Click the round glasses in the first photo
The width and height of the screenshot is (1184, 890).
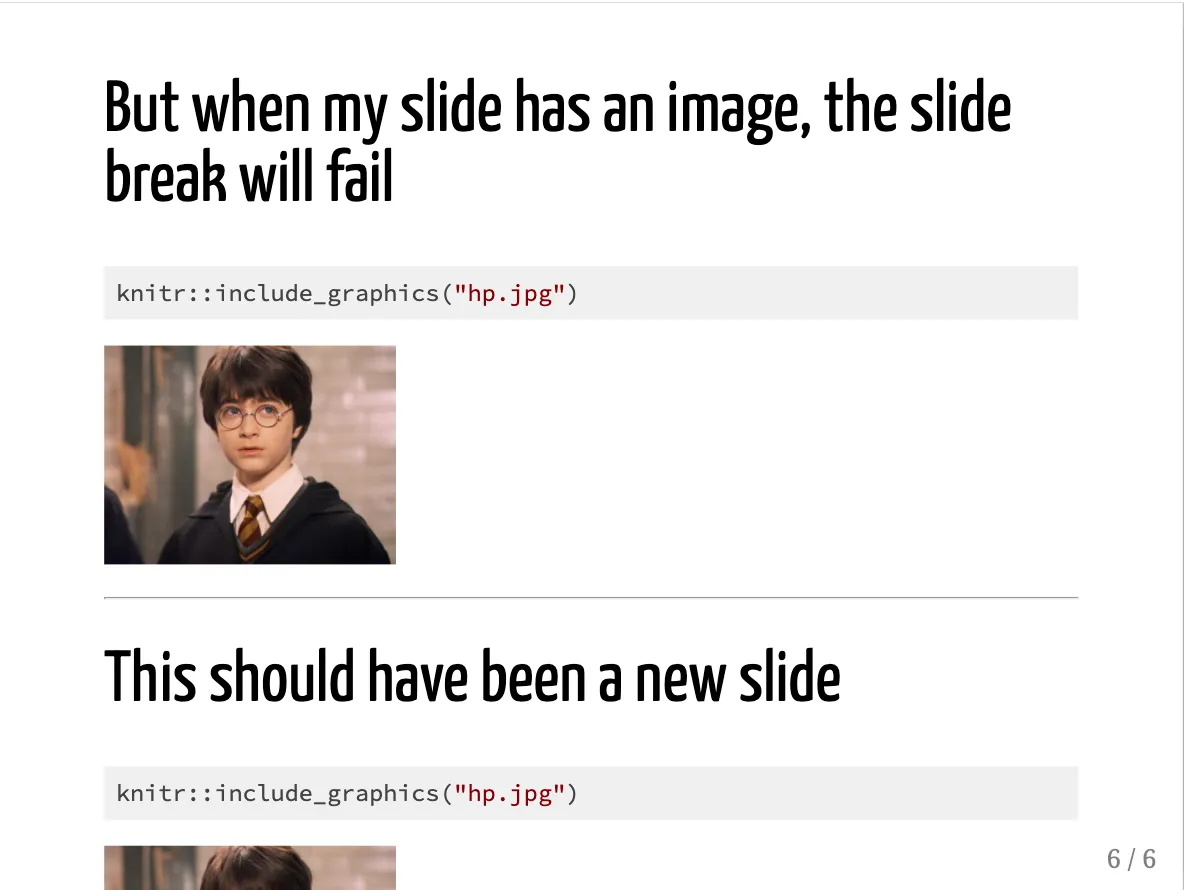254,415
